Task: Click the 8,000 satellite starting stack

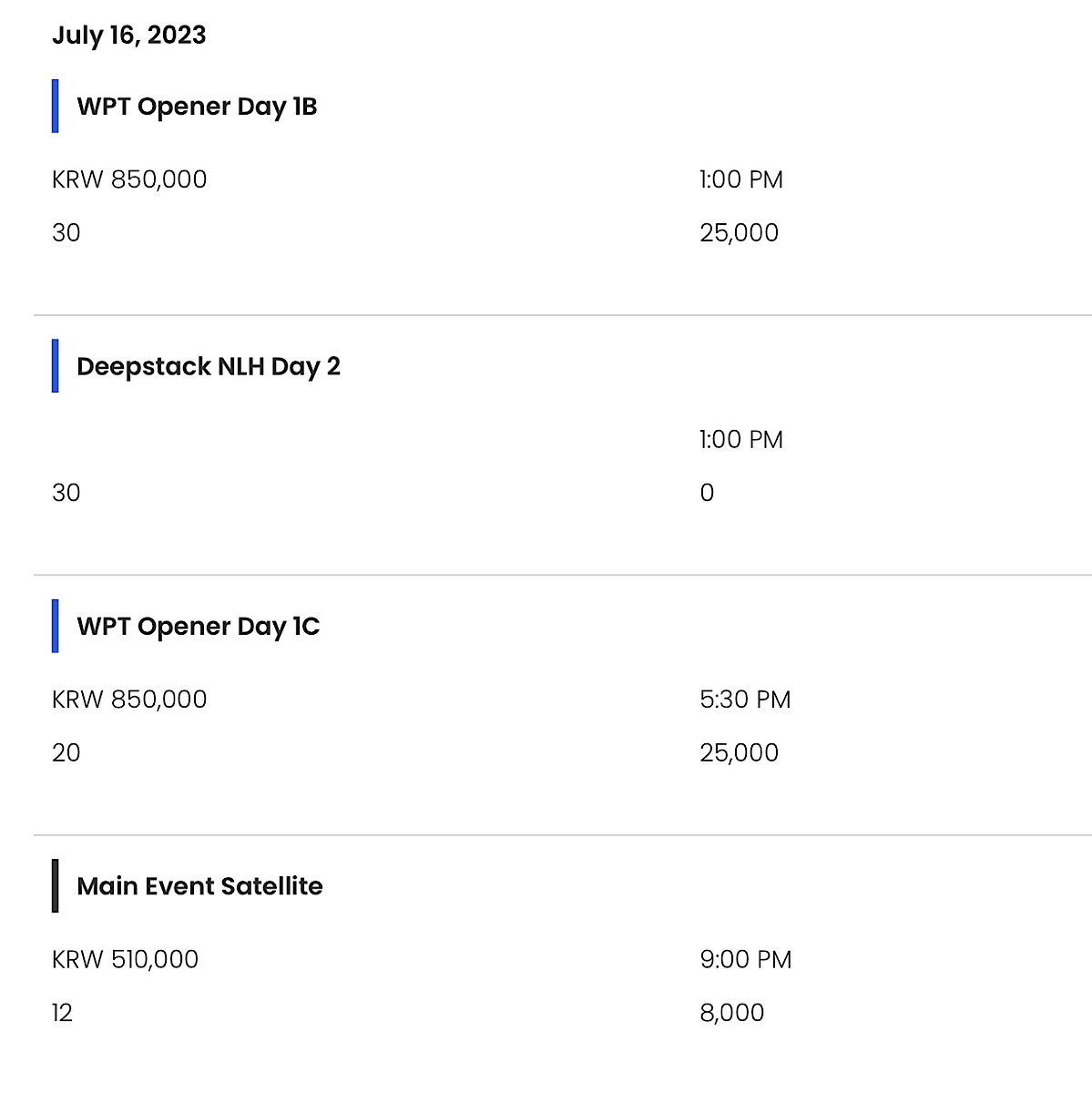Action: [x=732, y=1013]
